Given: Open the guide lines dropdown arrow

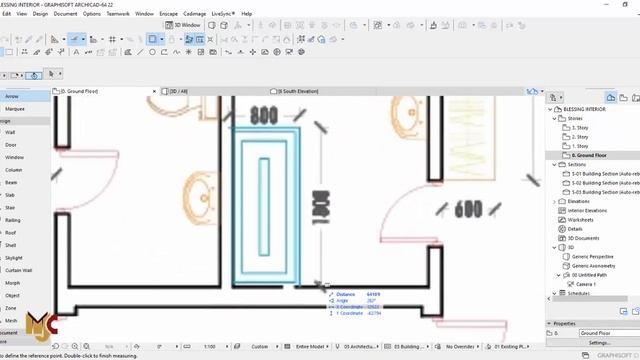Looking at the screenshot, I should (83, 39).
